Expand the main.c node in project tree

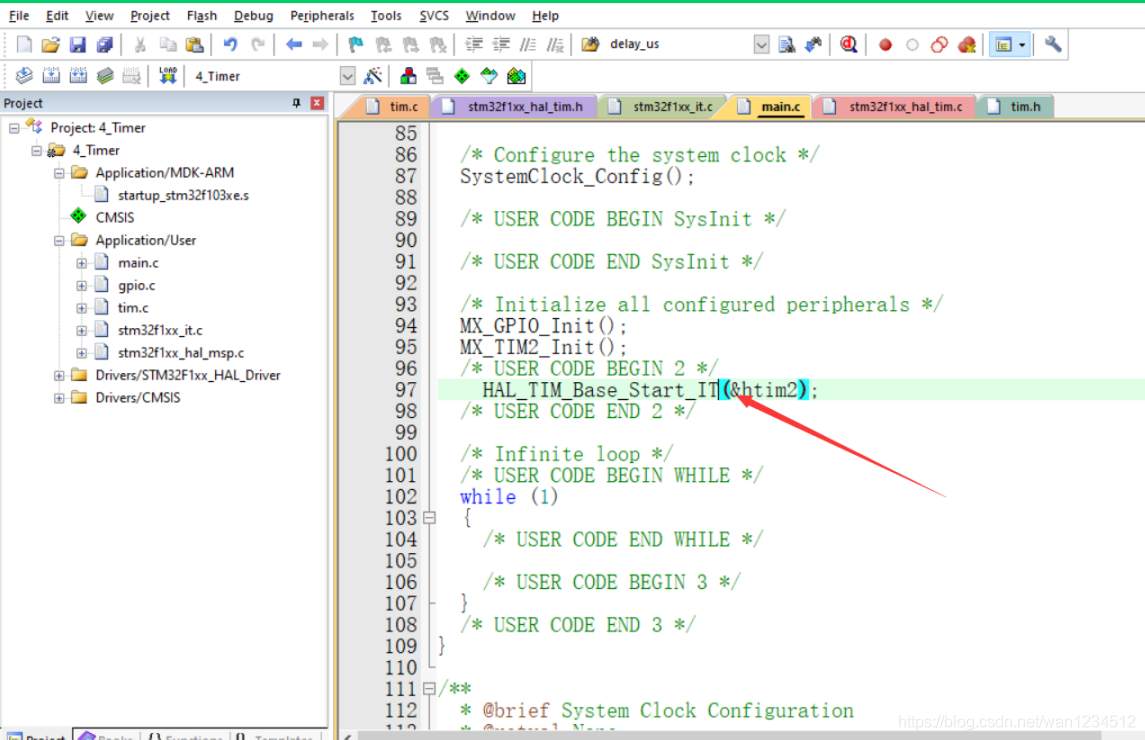click(x=82, y=263)
